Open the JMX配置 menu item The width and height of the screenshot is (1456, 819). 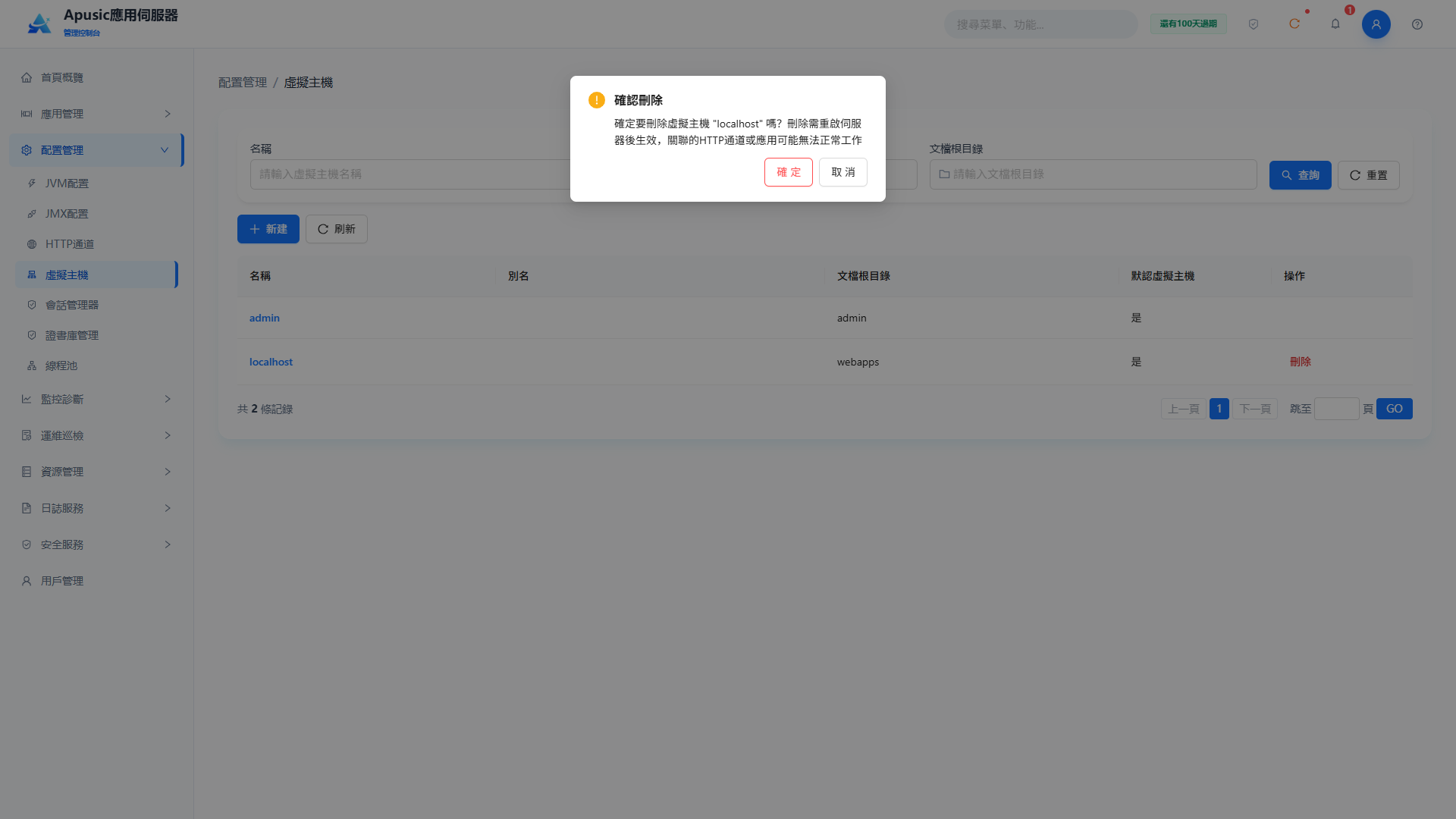click(x=96, y=214)
